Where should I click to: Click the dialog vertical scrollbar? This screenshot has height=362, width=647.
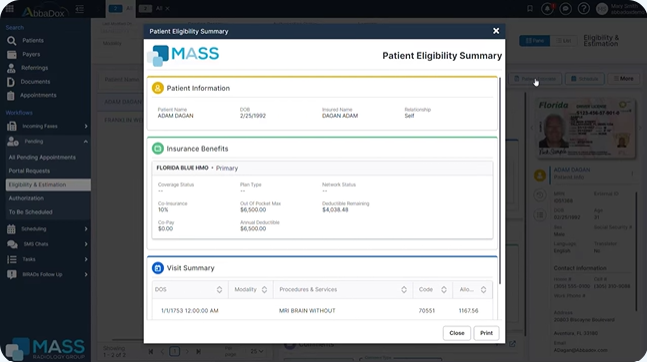(500, 180)
